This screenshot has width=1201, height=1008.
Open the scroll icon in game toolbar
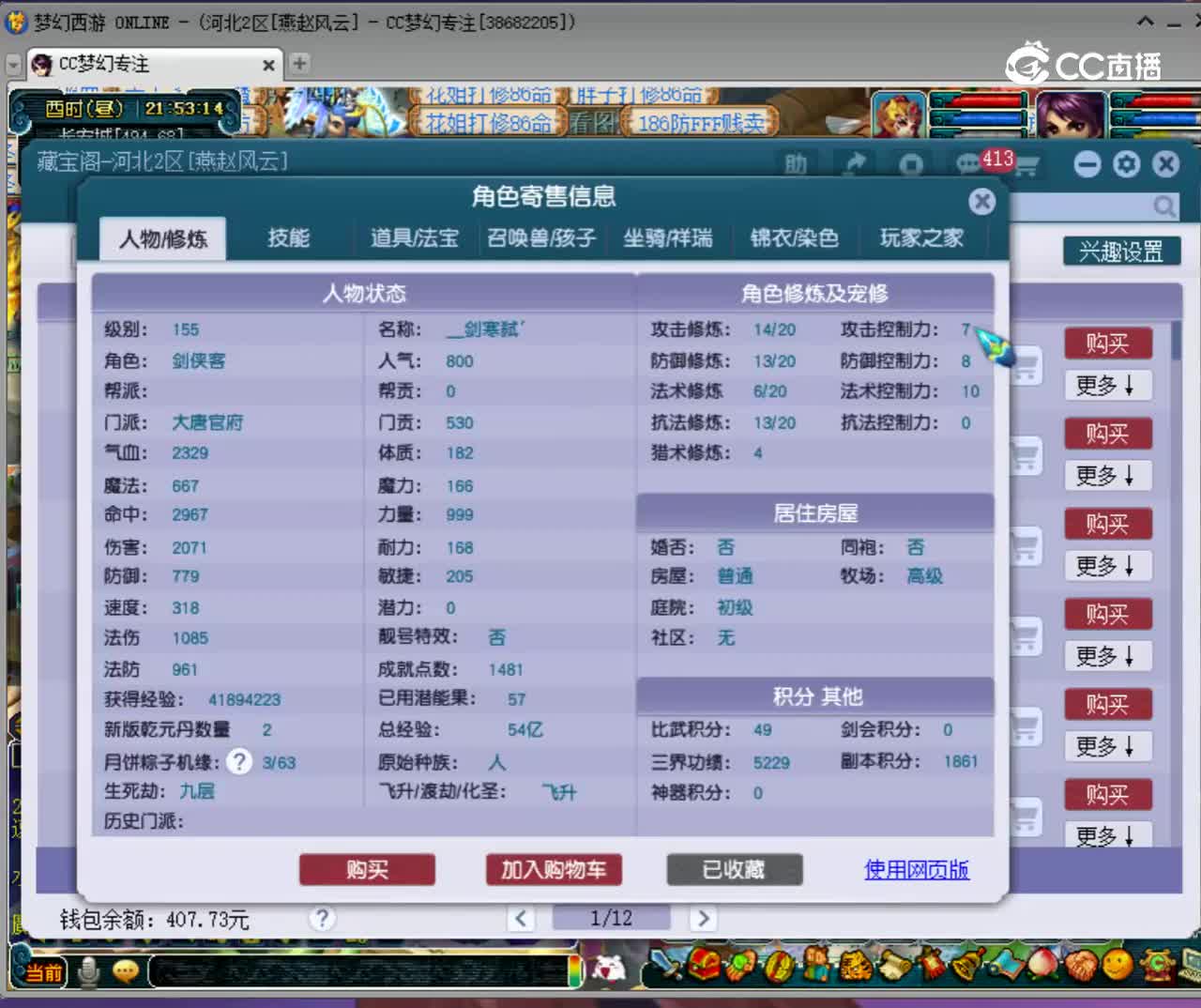pos(894,965)
